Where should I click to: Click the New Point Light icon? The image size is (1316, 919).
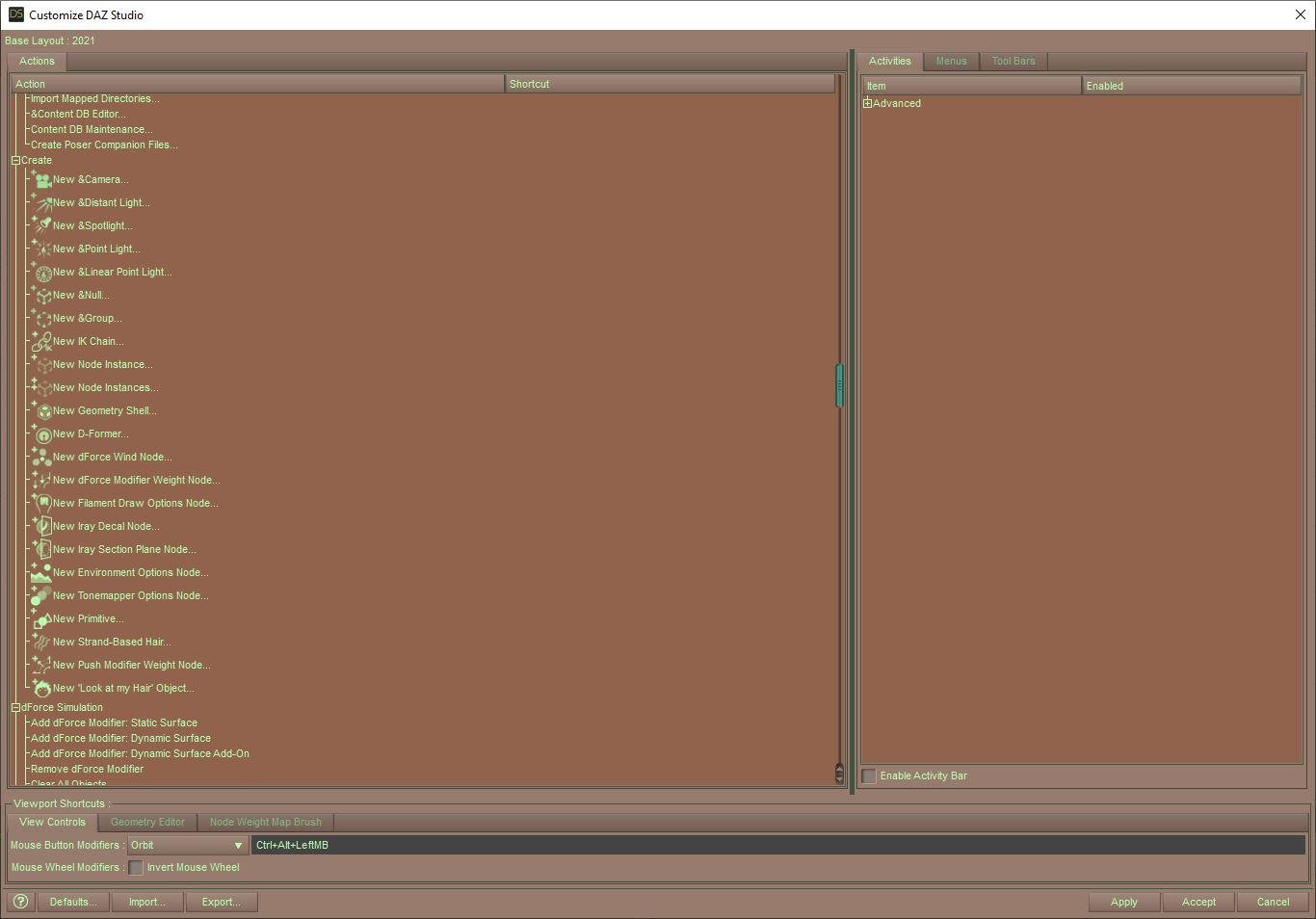click(x=41, y=249)
